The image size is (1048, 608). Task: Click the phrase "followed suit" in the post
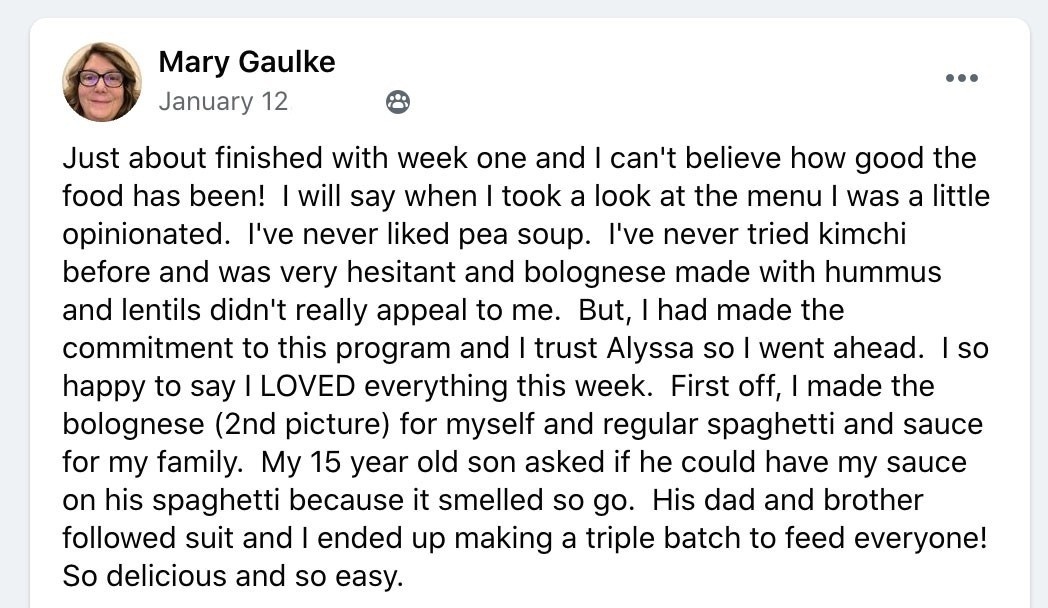149,538
